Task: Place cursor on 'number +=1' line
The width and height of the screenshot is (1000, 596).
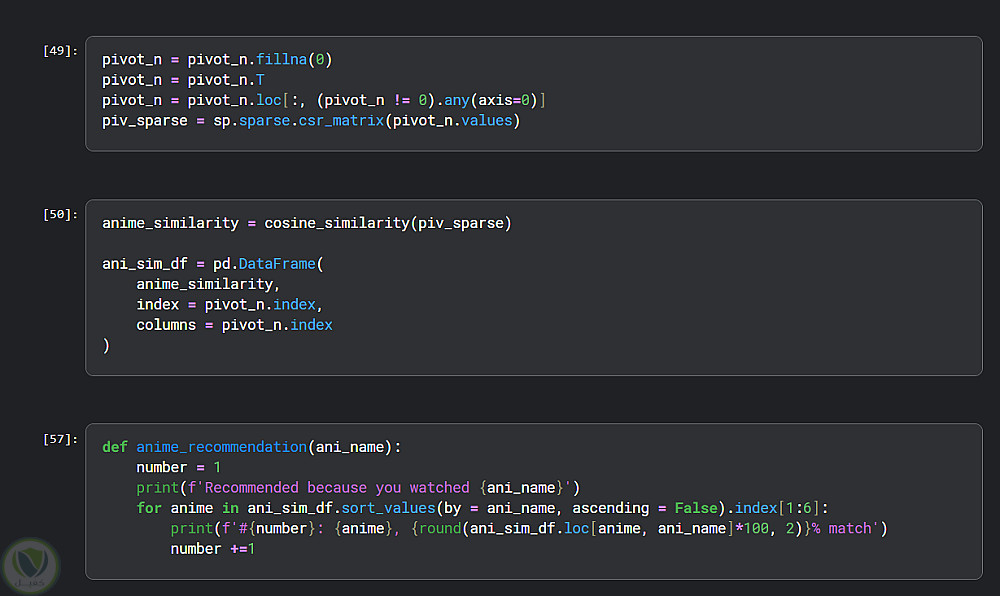Action: [x=212, y=549]
